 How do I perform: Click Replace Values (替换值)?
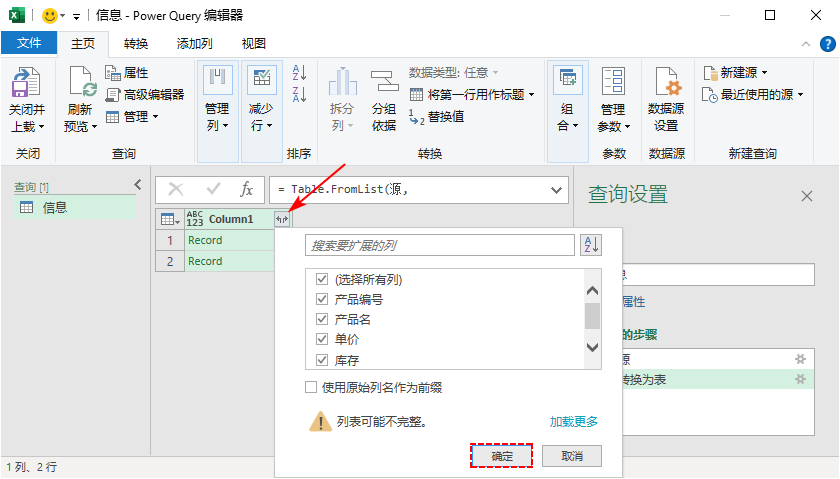tap(437, 117)
